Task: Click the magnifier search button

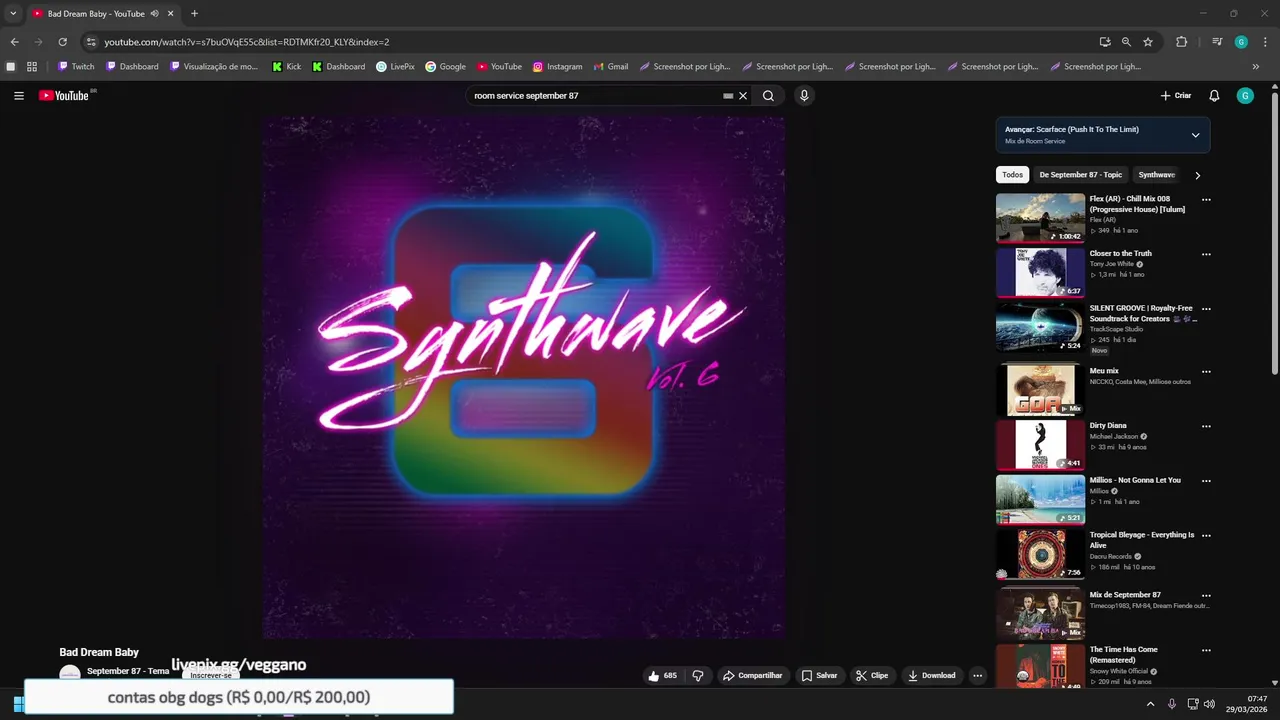Action: (x=768, y=96)
